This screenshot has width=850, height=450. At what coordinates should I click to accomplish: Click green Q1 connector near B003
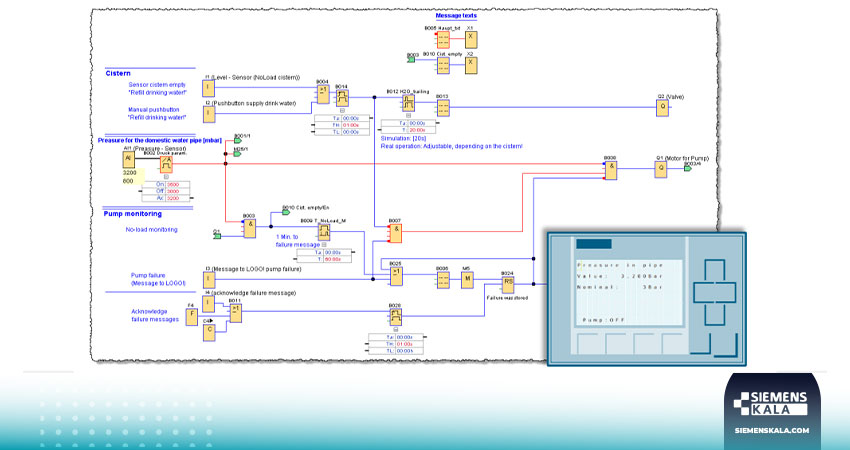pos(217,236)
